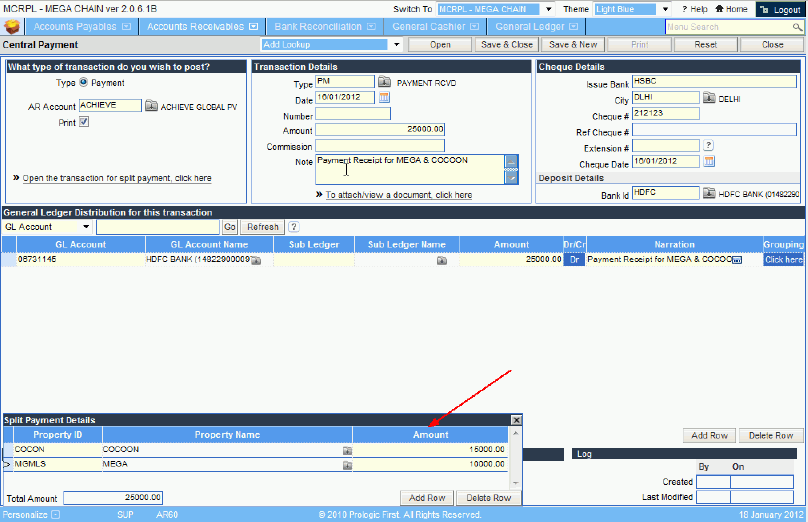Screen dimensions: 808x522
Task: Click the Save & Close button
Action: [x=506, y=45]
